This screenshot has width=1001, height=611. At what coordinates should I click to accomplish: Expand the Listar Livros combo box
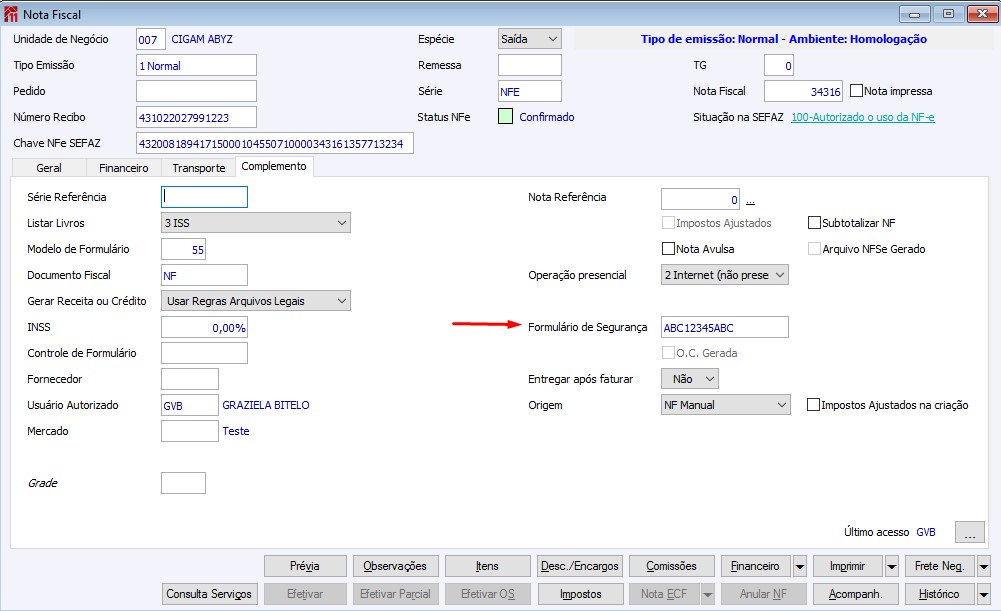pos(255,223)
